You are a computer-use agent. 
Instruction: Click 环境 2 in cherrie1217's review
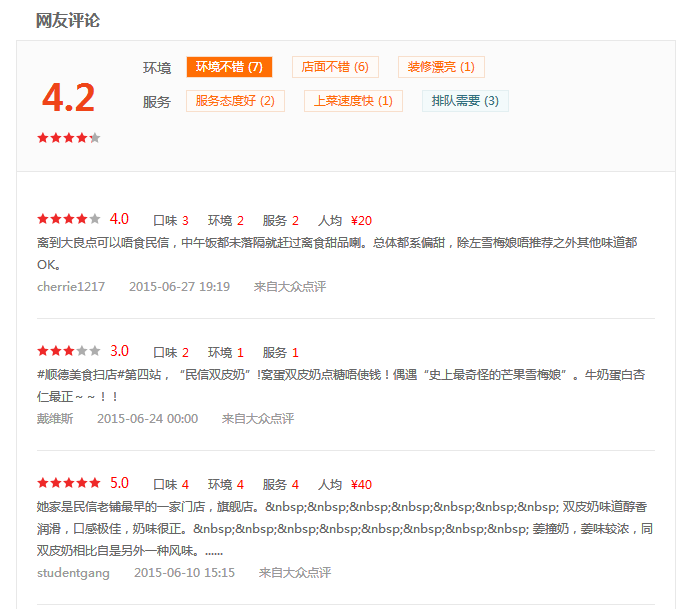226,221
